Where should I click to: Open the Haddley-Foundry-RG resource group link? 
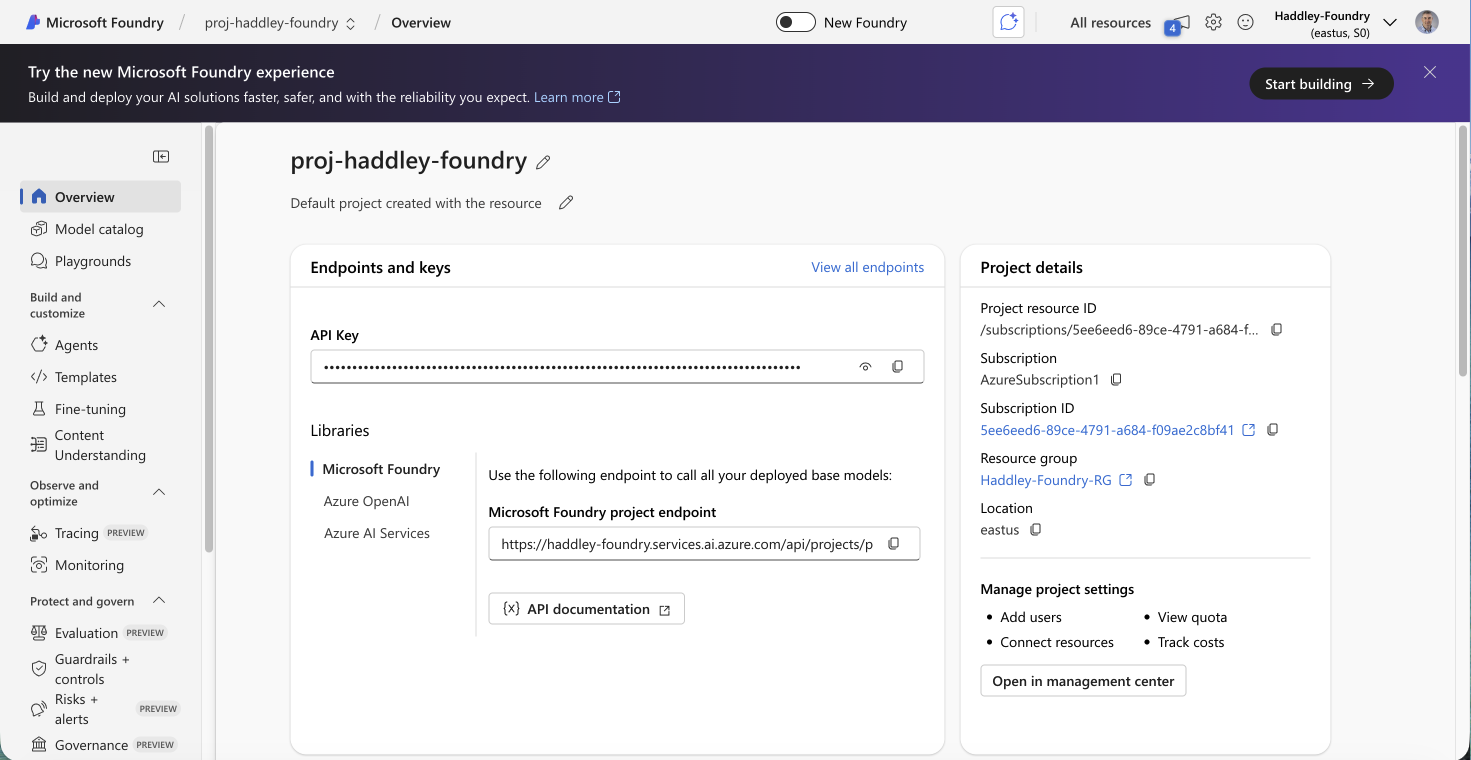coord(1046,480)
